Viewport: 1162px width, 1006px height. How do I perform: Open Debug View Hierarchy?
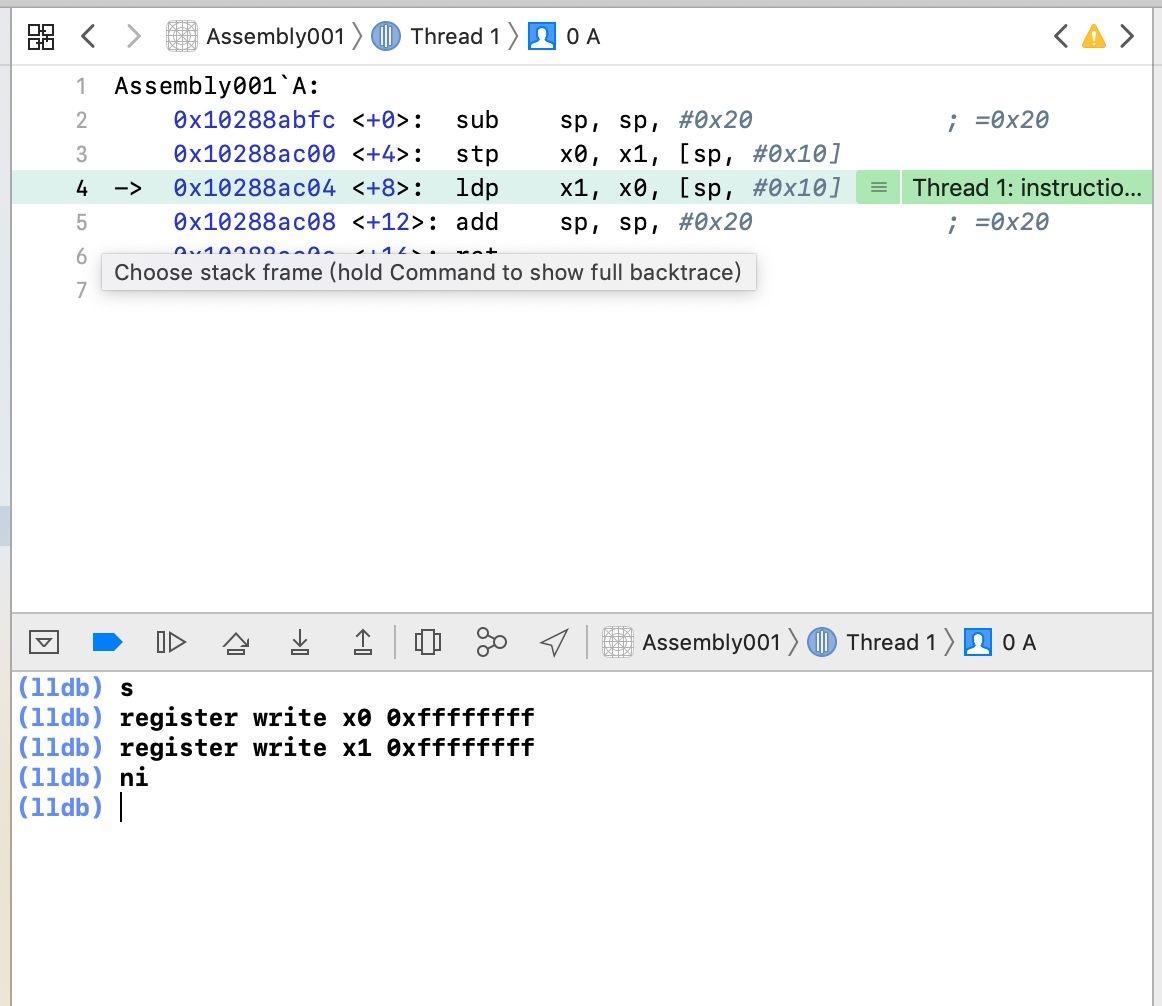428,642
